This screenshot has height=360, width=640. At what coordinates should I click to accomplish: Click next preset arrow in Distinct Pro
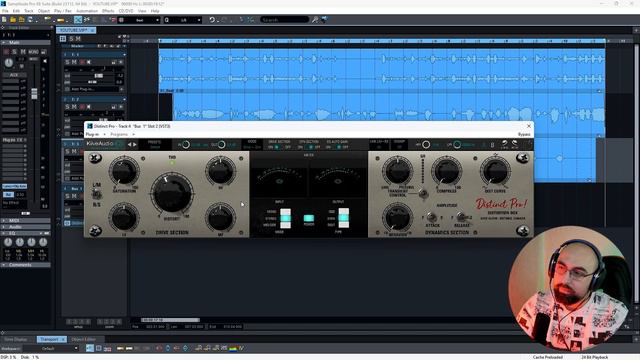tap(135, 144)
